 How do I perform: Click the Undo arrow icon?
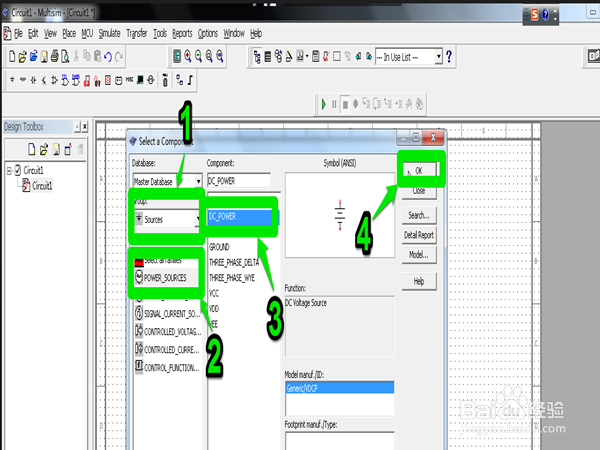click(107, 57)
